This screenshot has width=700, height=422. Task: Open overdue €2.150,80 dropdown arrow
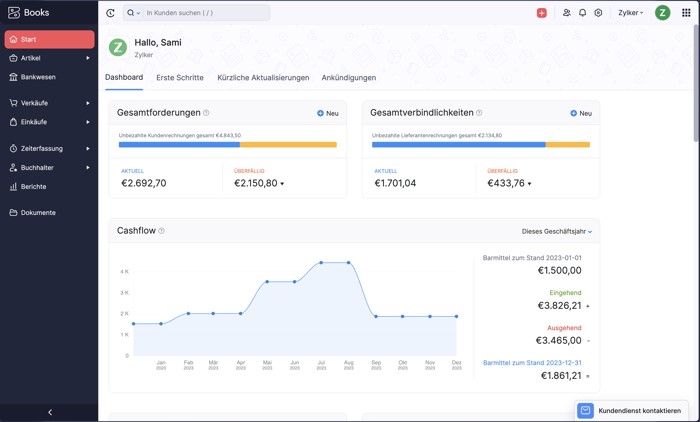coord(282,184)
